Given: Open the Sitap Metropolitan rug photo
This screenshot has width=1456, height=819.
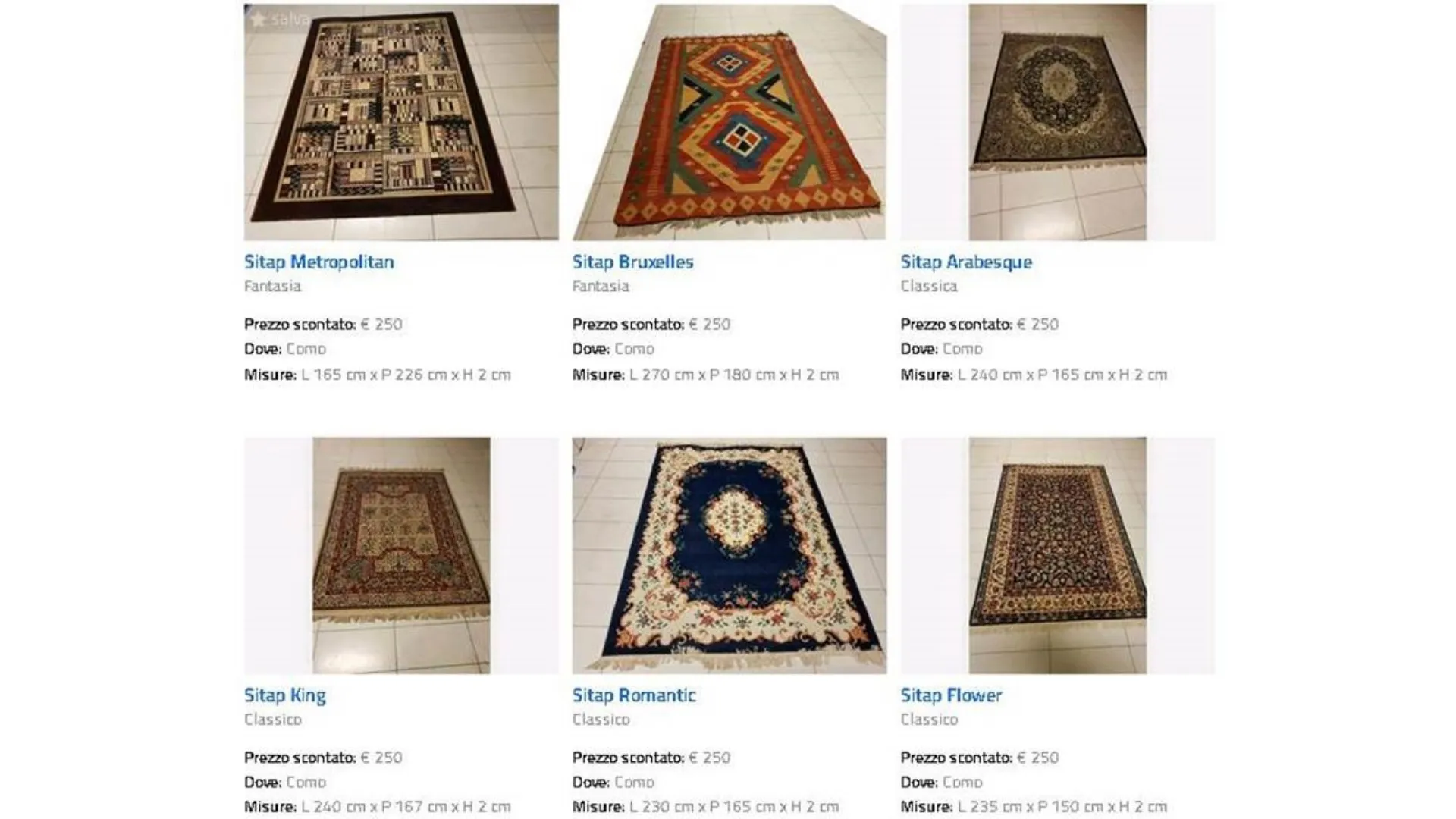Looking at the screenshot, I should click(x=401, y=122).
